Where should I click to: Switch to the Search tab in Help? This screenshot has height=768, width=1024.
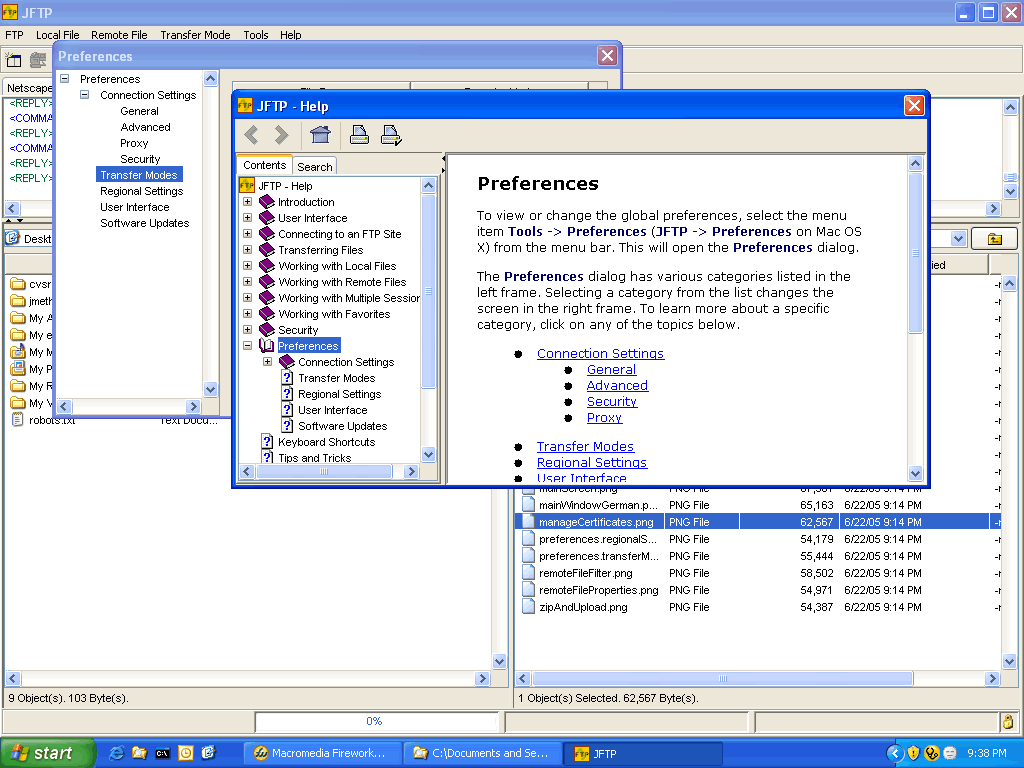pyautogui.click(x=315, y=167)
